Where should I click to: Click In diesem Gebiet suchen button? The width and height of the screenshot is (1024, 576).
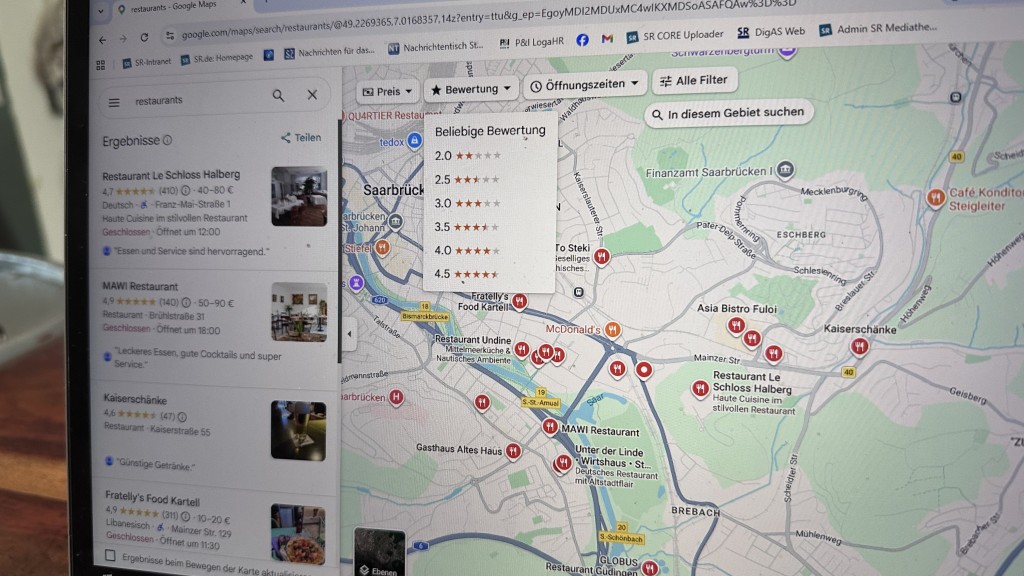click(729, 113)
